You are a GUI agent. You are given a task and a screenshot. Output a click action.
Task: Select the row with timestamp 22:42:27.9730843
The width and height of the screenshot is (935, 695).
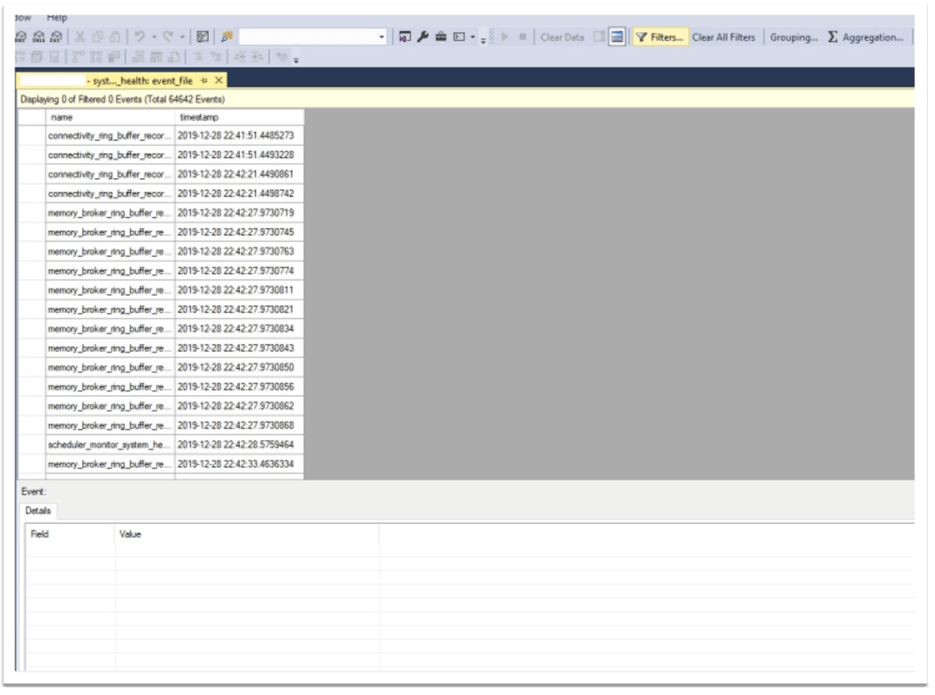pyautogui.click(x=161, y=348)
